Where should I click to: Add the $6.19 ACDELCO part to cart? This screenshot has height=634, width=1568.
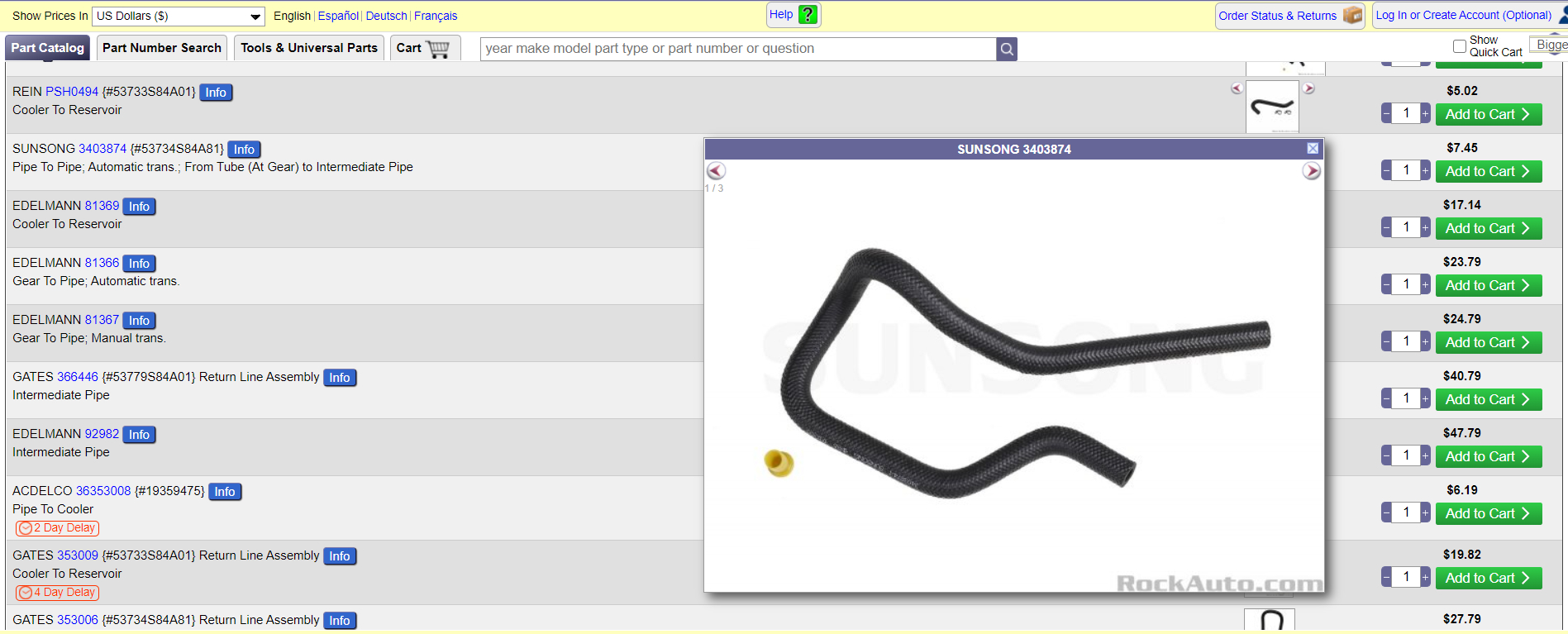click(1489, 513)
